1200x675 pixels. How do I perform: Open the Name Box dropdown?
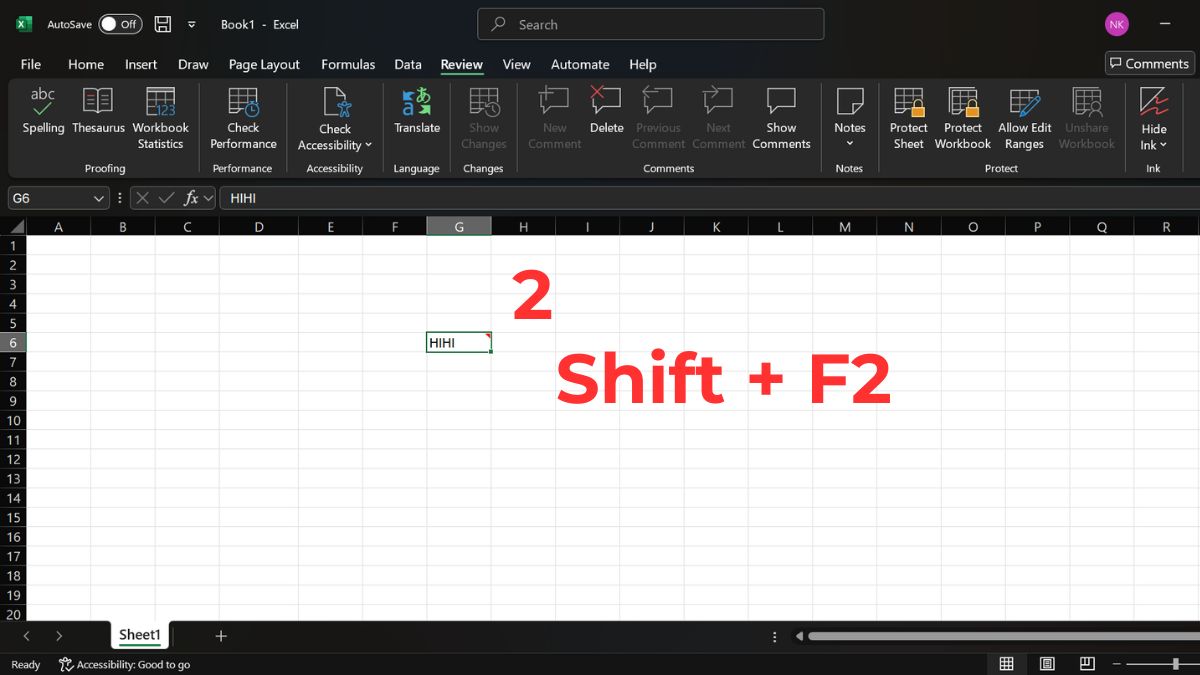pyautogui.click(x=97, y=198)
